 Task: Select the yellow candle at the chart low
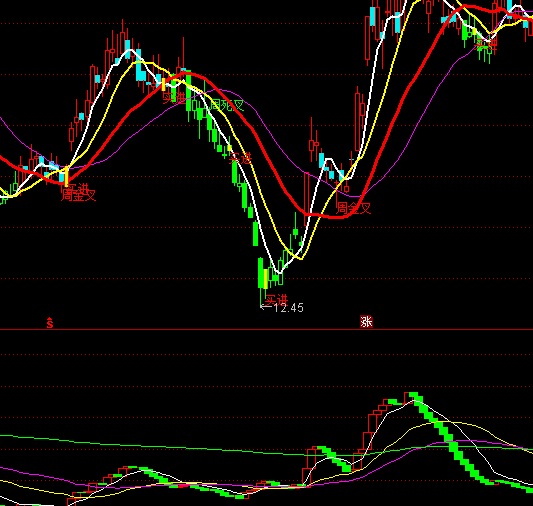point(266,279)
